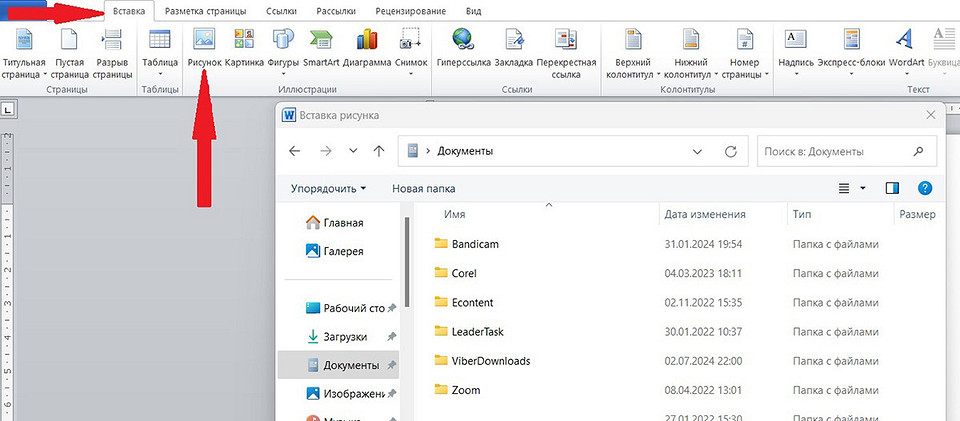This screenshot has height=421, width=960.
Task: Click the search field Поиск в: Документы
Action: [x=835, y=151]
